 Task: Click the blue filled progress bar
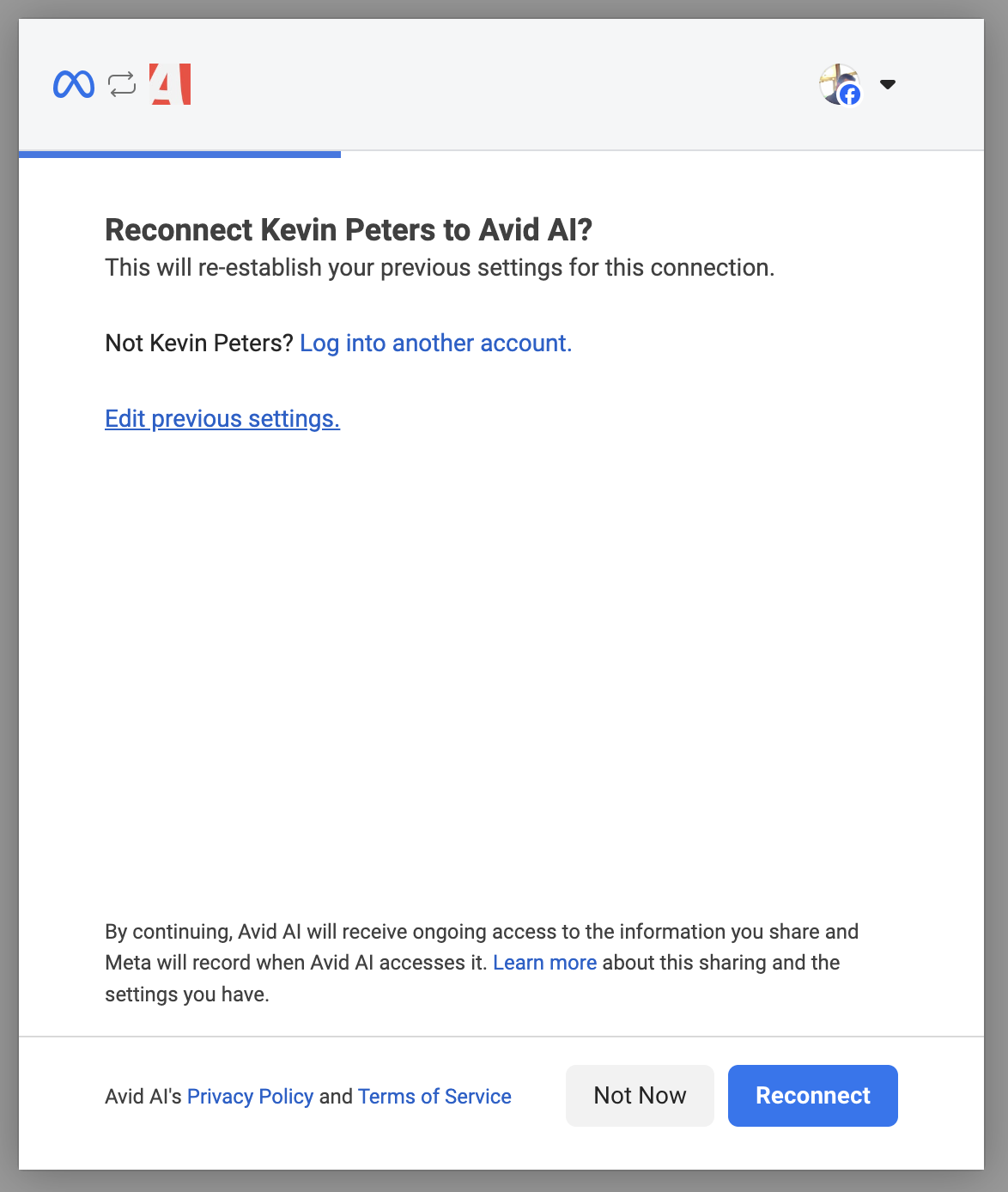click(x=179, y=155)
